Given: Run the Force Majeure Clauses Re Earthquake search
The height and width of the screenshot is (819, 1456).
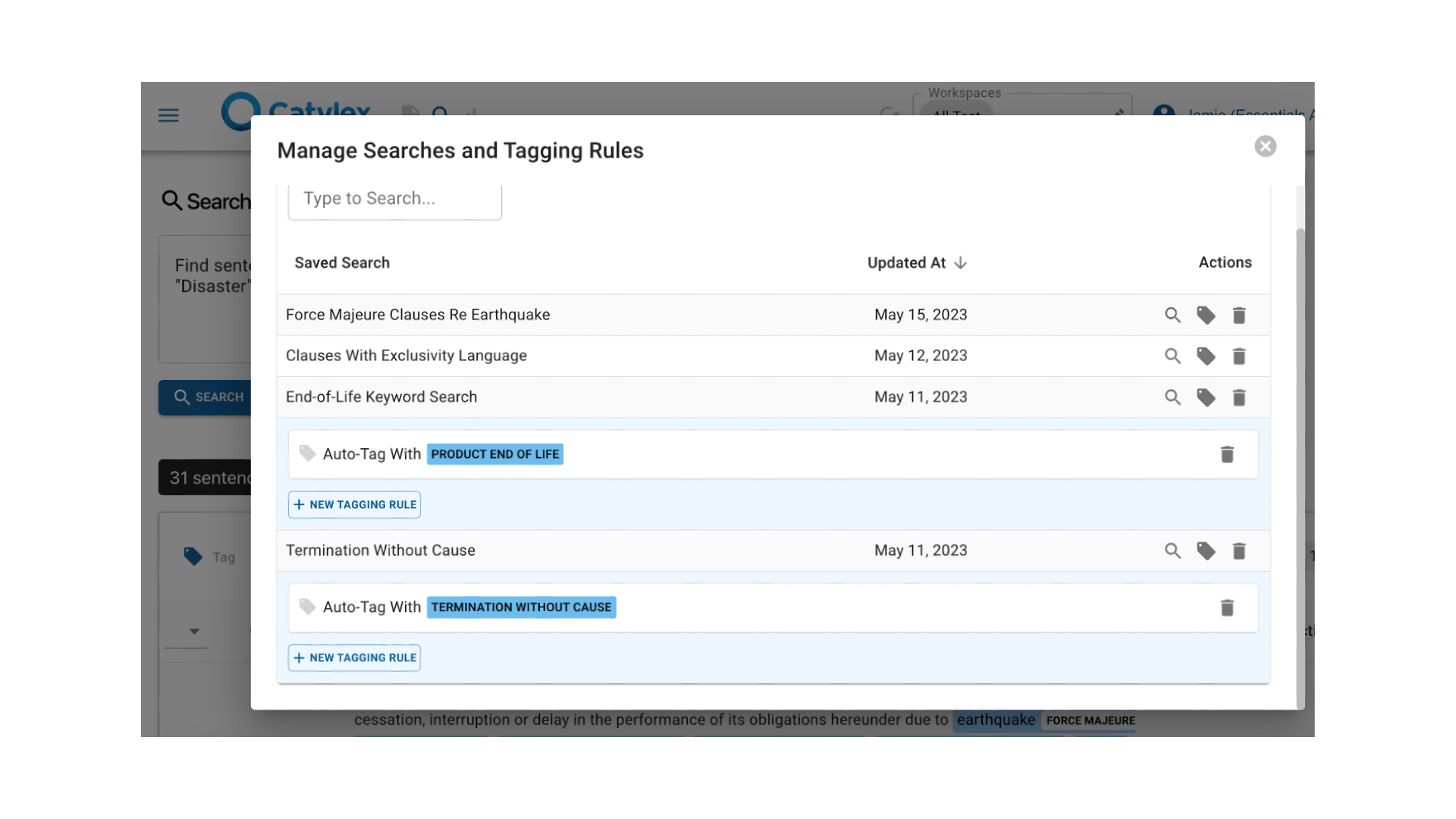Looking at the screenshot, I should point(1172,315).
